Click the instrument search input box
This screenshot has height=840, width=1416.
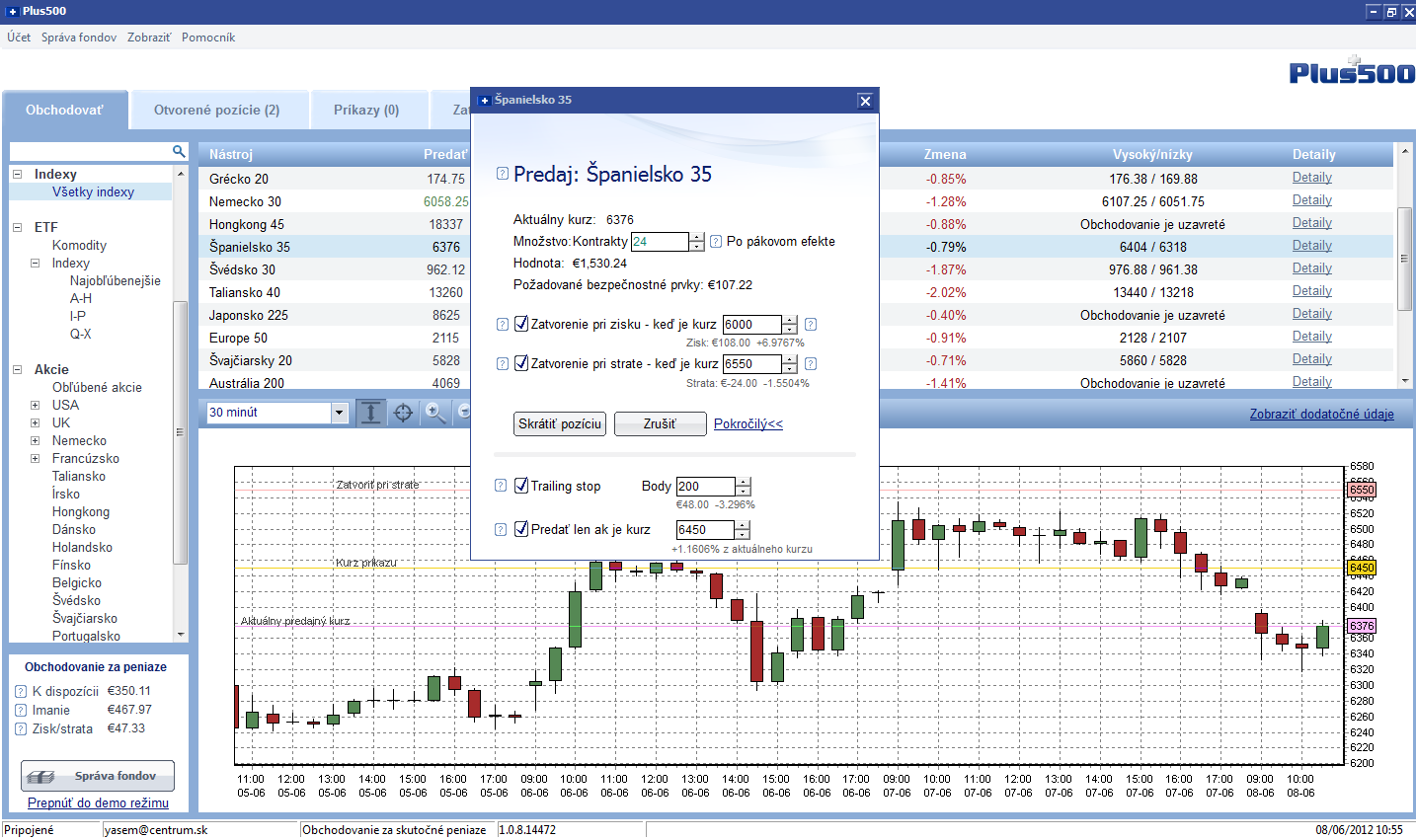pyautogui.click(x=91, y=151)
